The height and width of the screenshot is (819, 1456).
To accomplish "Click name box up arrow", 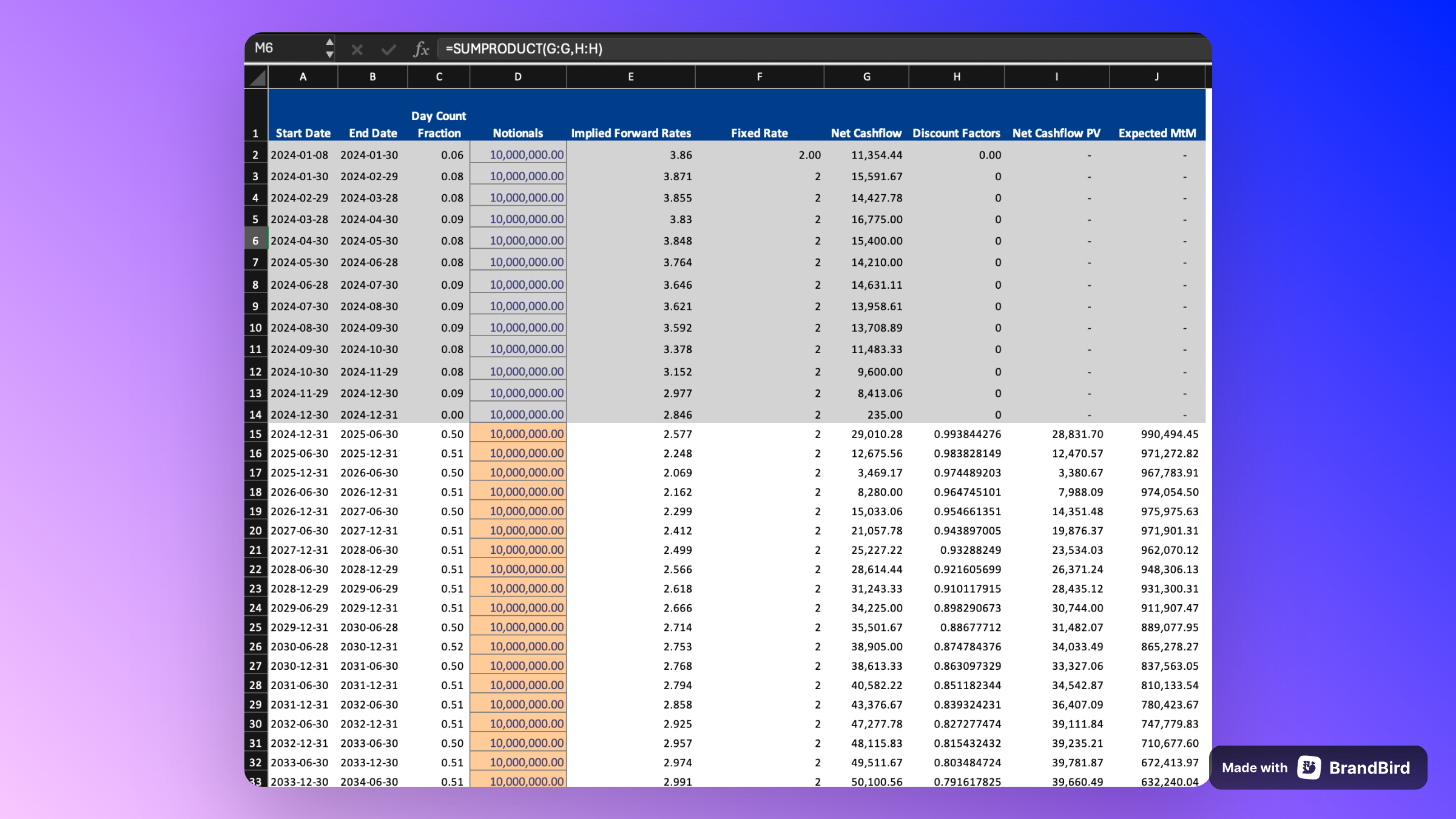I will point(329,42).
